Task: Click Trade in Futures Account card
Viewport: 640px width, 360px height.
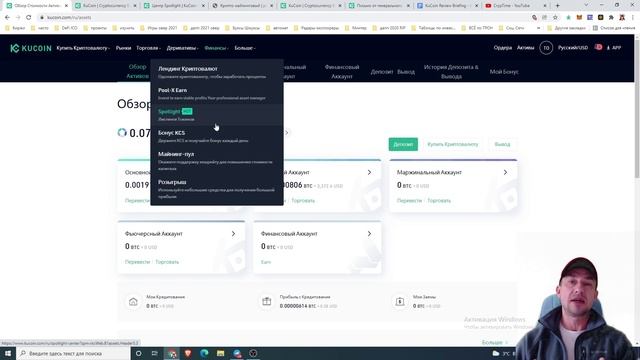Action: [x=167, y=262]
